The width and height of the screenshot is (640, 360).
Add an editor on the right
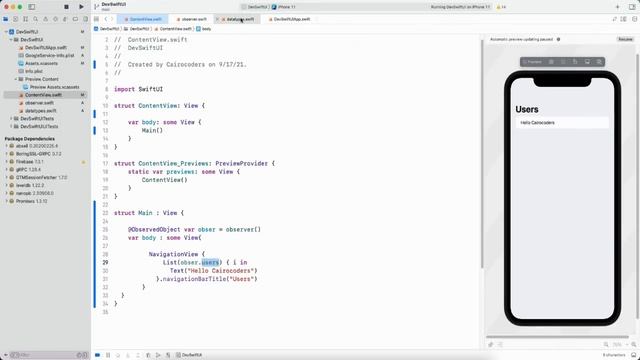point(634,19)
